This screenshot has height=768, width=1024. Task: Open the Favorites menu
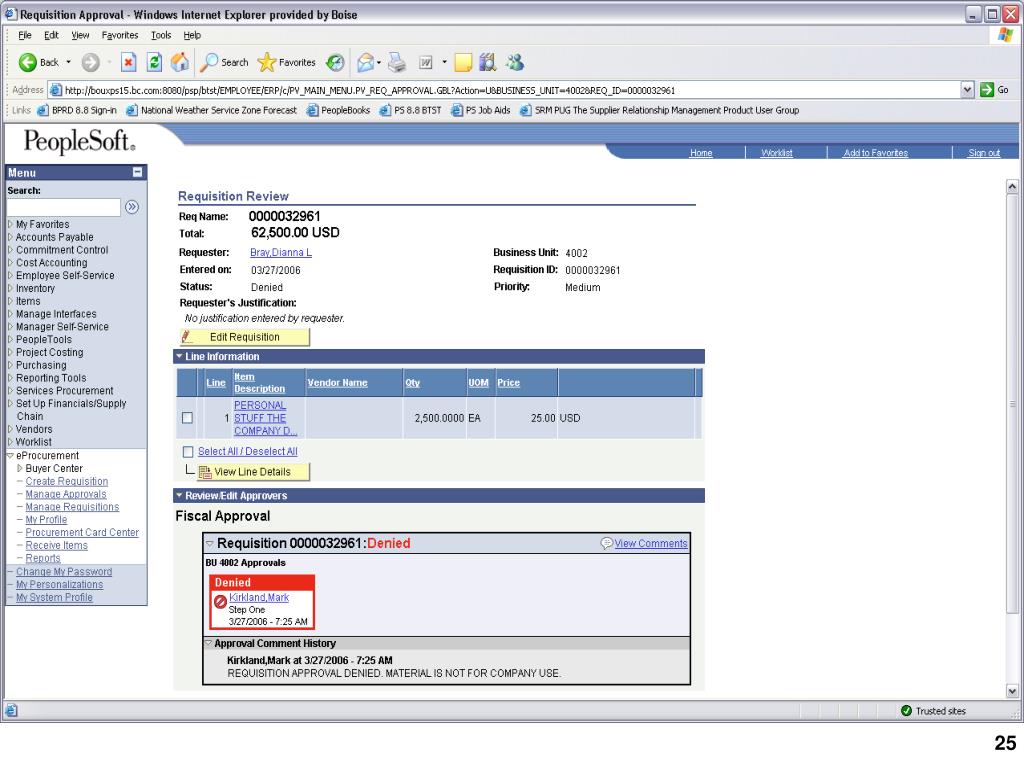tap(120, 35)
